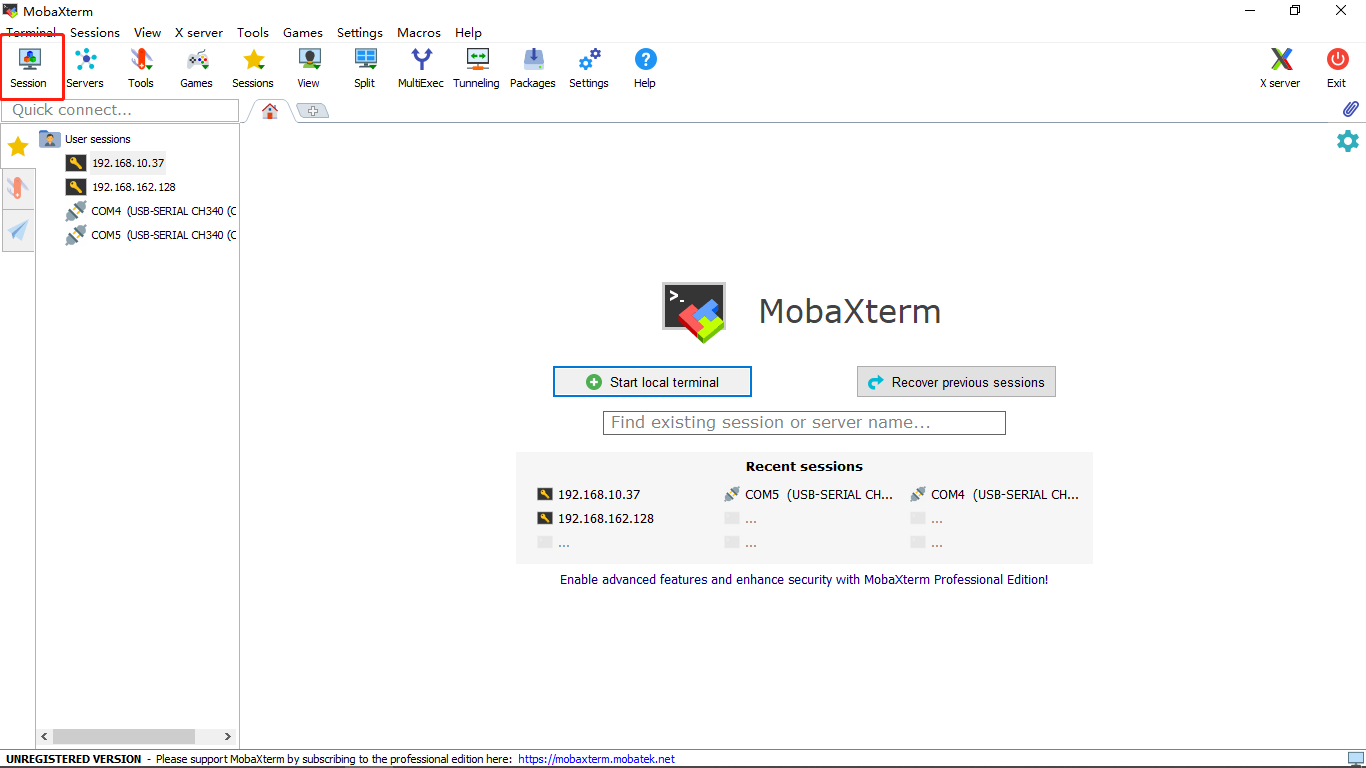Viewport: 1366px width, 768px height.
Task: Select the paper plane sidebar tab
Action: (x=18, y=231)
